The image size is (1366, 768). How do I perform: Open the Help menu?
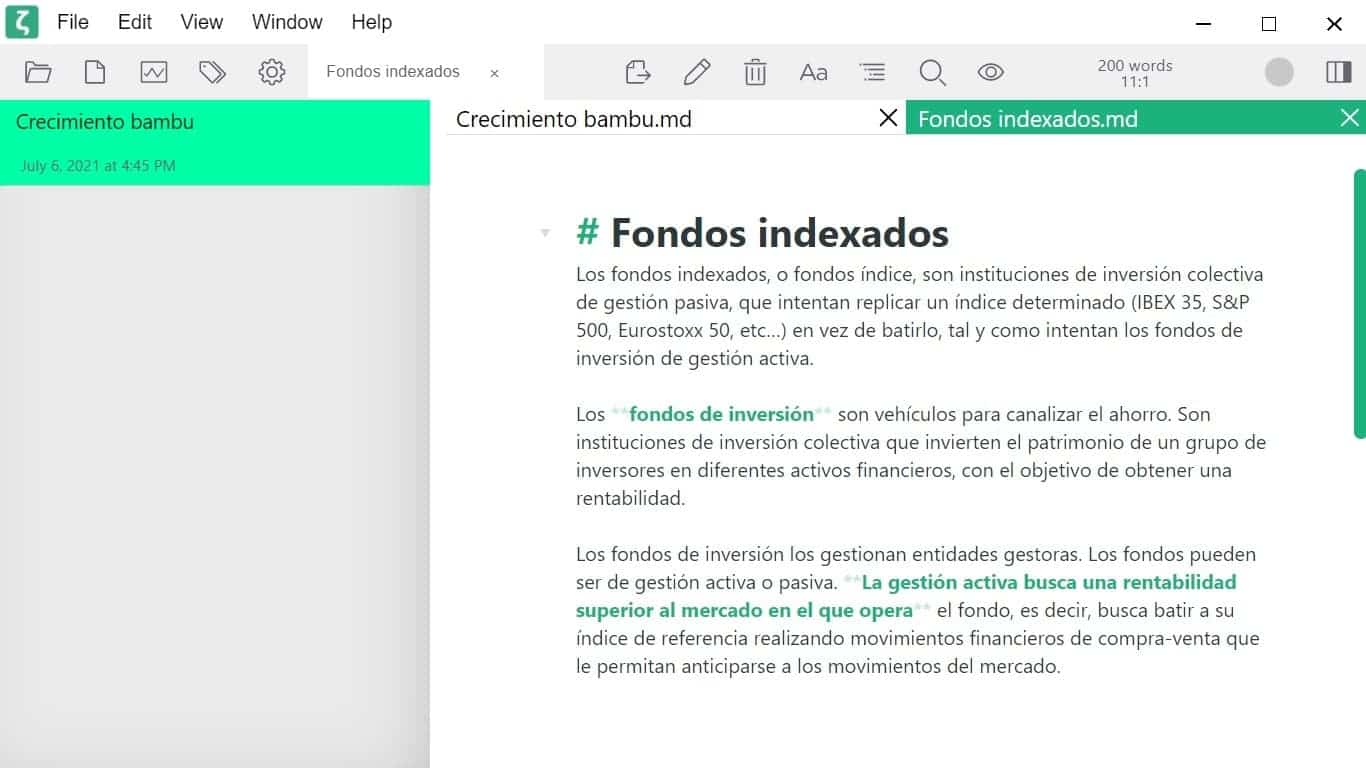372,22
